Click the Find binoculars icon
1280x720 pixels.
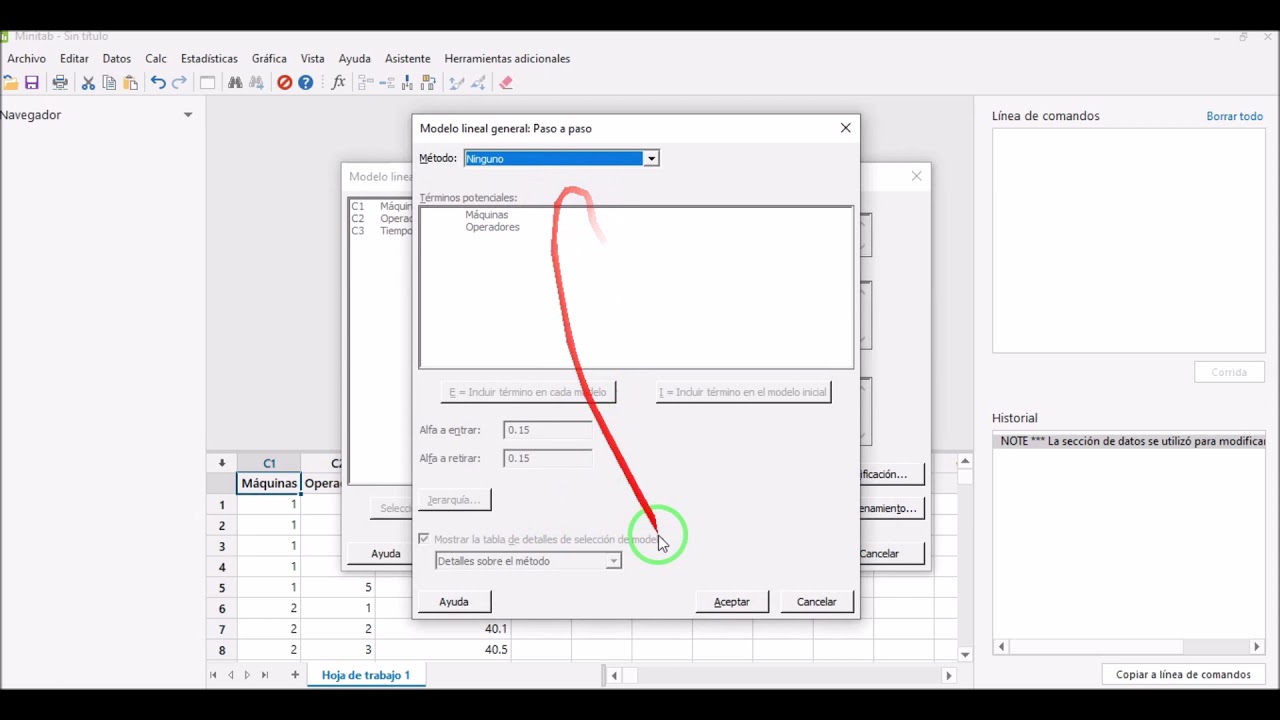pos(235,83)
